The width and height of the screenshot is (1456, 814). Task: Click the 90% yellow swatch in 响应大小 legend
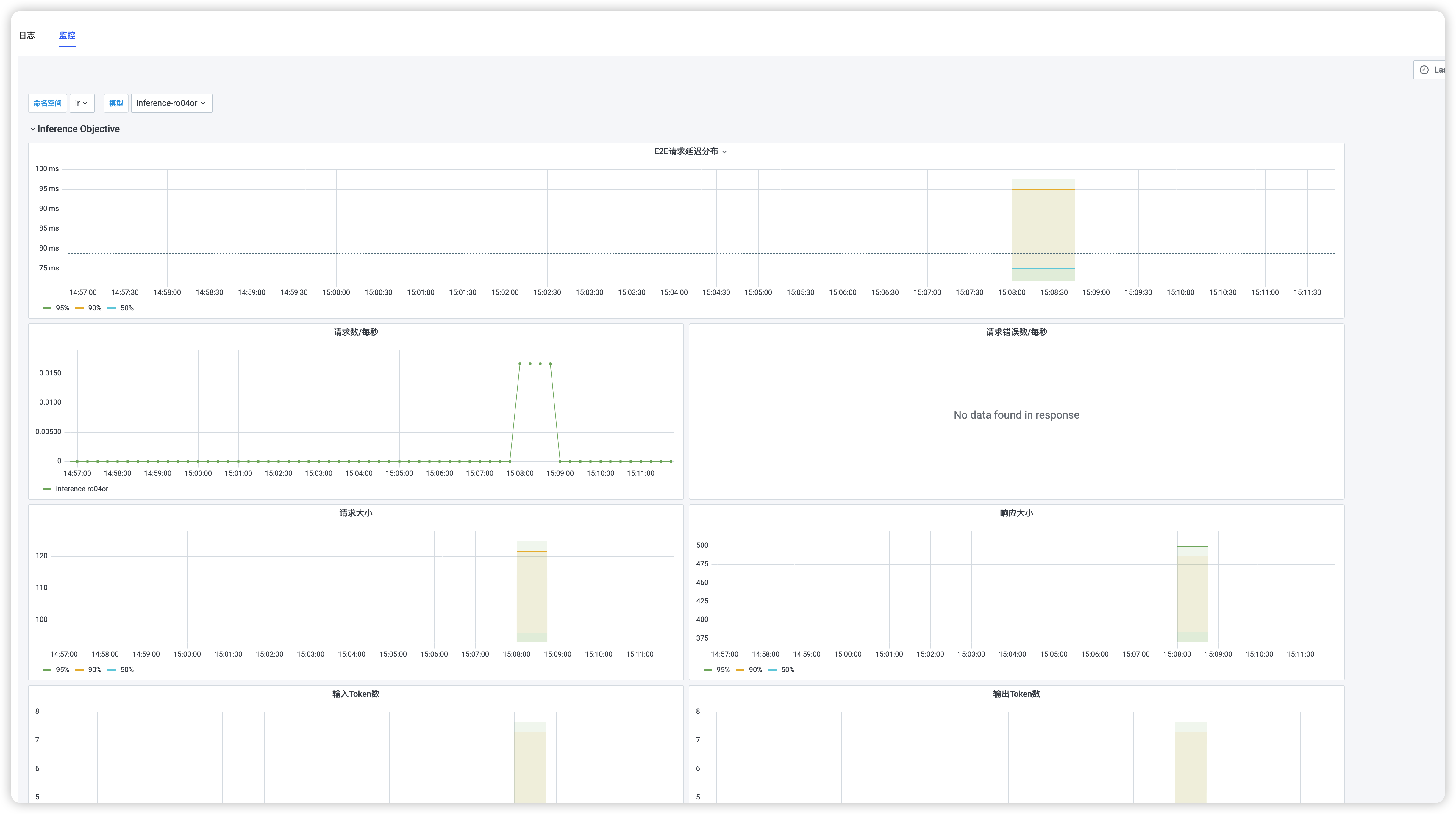pyautogui.click(x=740, y=669)
